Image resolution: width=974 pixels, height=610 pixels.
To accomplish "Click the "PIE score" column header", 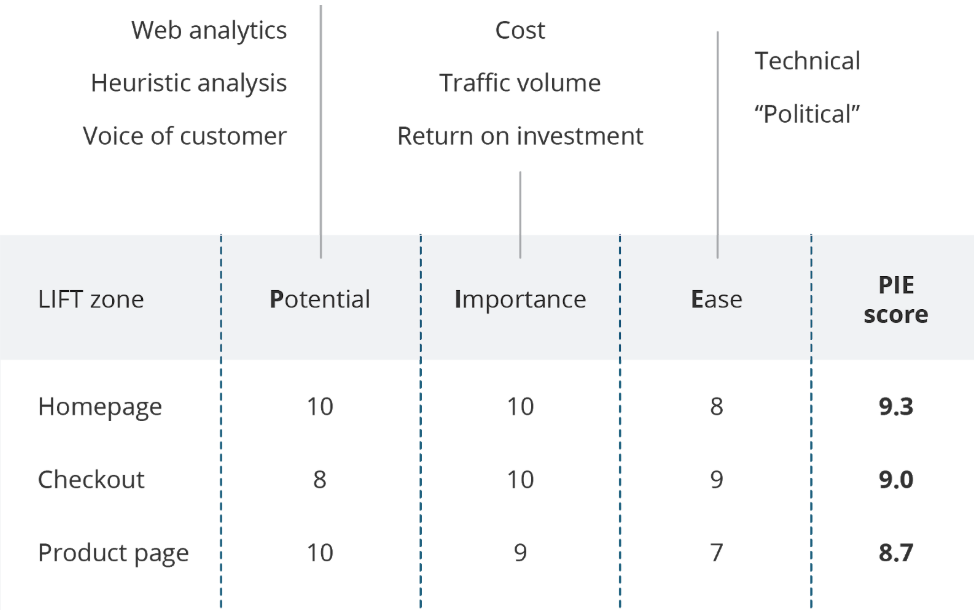I will tap(896, 299).
